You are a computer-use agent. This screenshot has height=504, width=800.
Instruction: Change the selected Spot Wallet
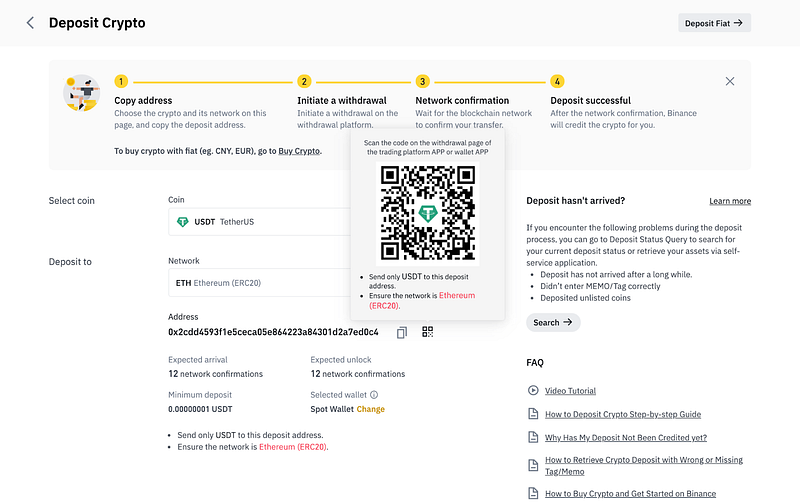point(370,409)
